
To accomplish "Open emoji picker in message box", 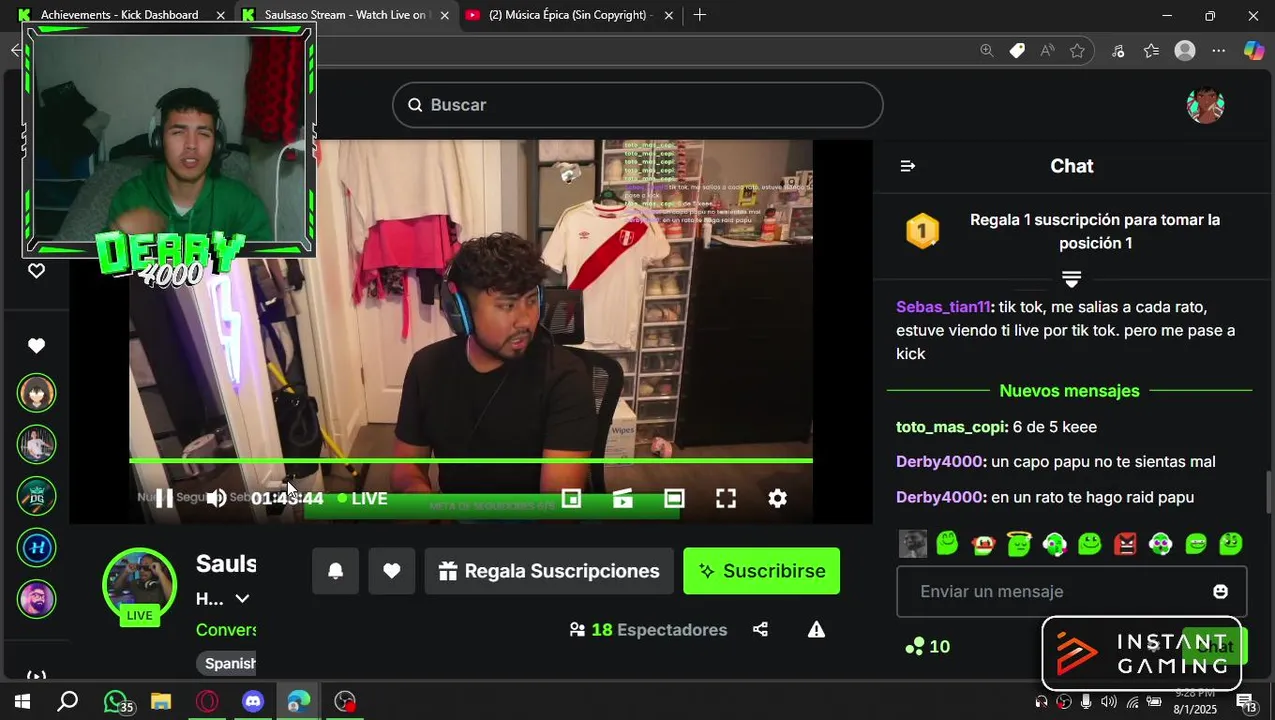I will click(x=1220, y=592).
